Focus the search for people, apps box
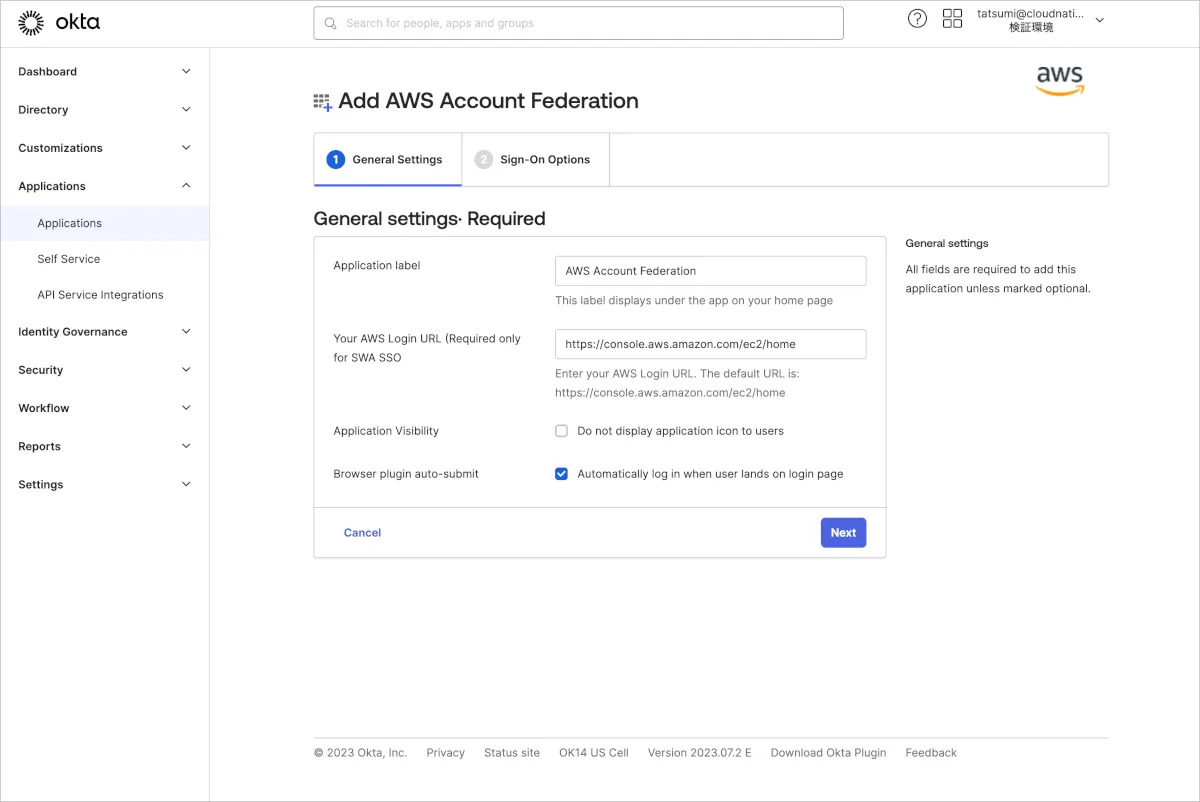 [578, 23]
